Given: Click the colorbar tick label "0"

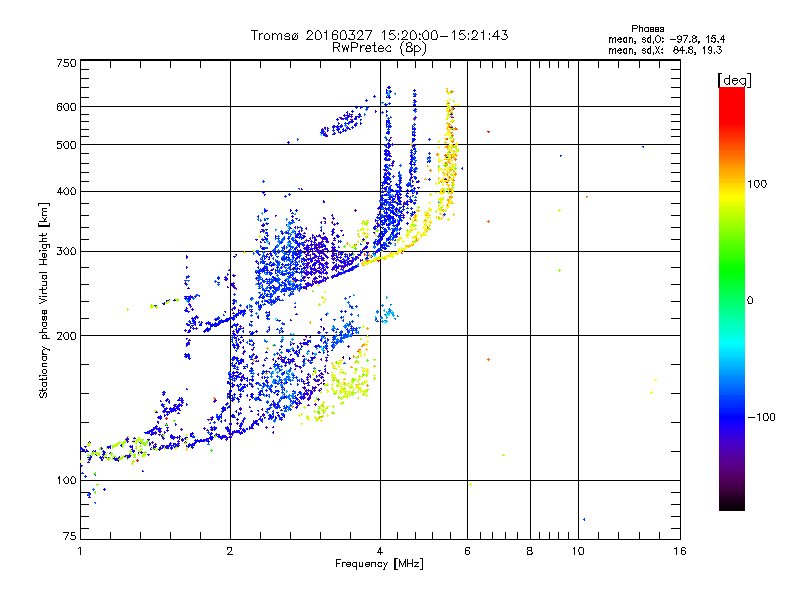Looking at the screenshot, I should (750, 300).
